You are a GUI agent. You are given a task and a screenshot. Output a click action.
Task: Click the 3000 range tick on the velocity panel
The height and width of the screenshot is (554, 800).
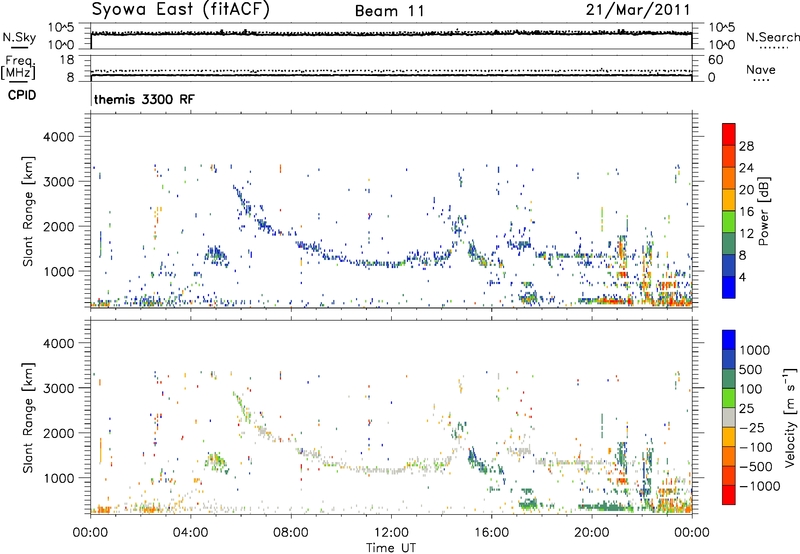point(59,388)
